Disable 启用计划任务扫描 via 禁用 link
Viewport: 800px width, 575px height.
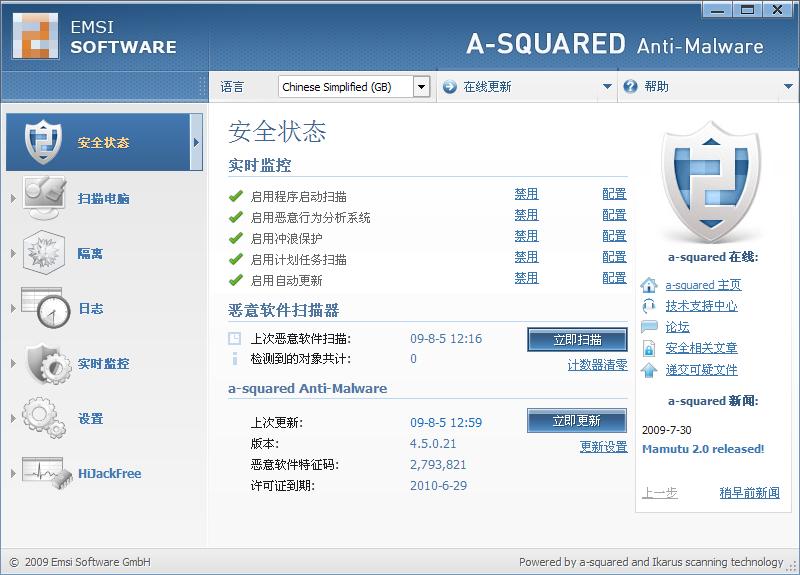[x=527, y=257]
